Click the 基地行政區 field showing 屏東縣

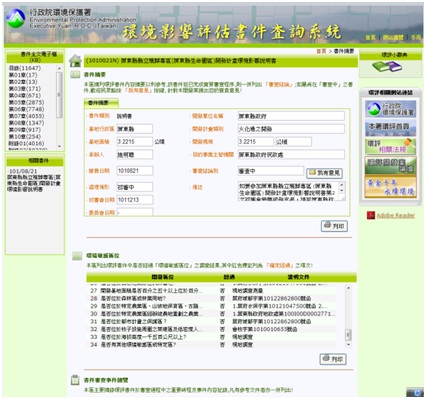pyautogui.click(x=135, y=129)
